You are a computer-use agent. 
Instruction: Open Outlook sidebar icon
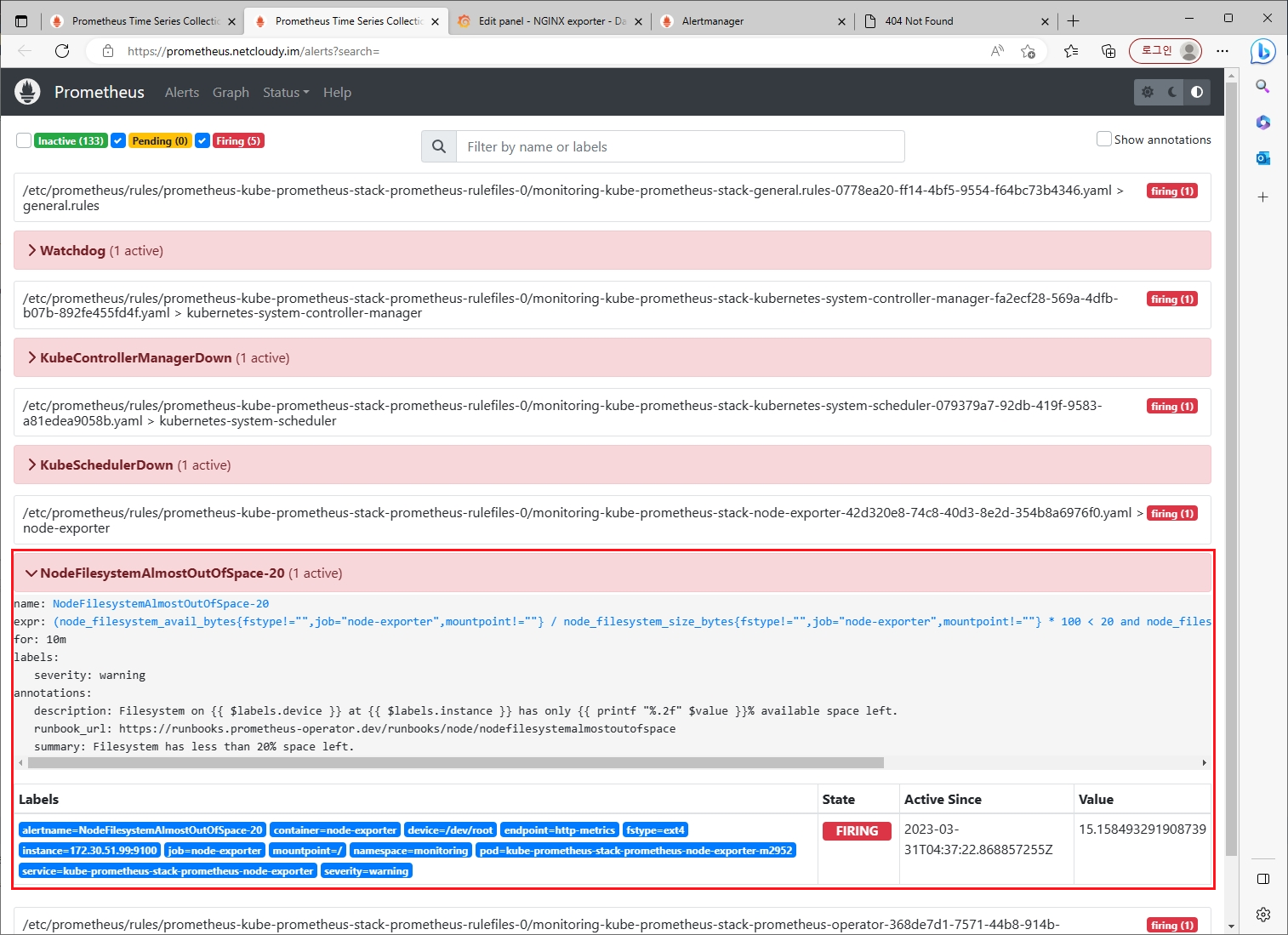point(1263,158)
